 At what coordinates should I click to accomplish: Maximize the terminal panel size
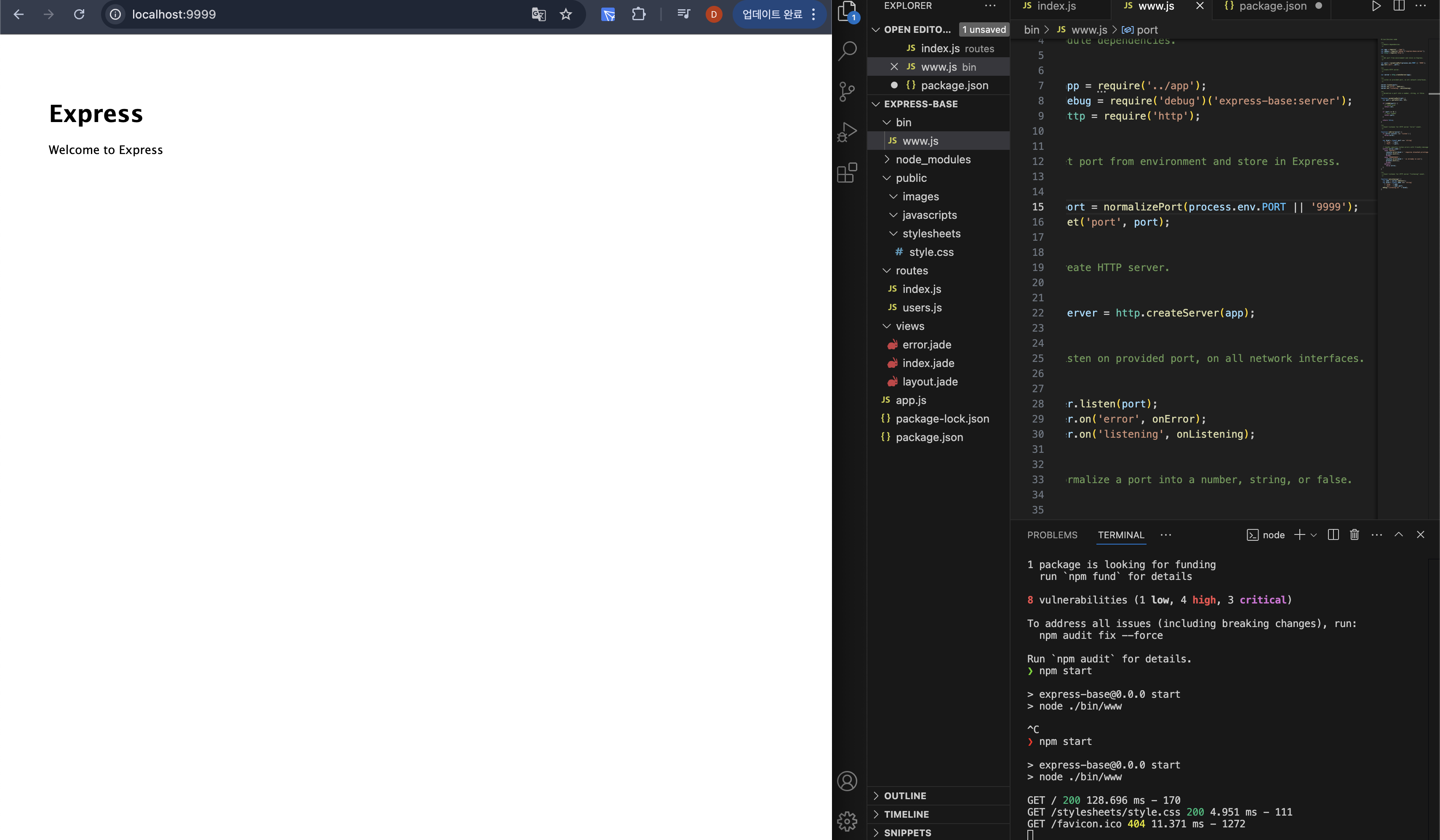pos(1398,534)
